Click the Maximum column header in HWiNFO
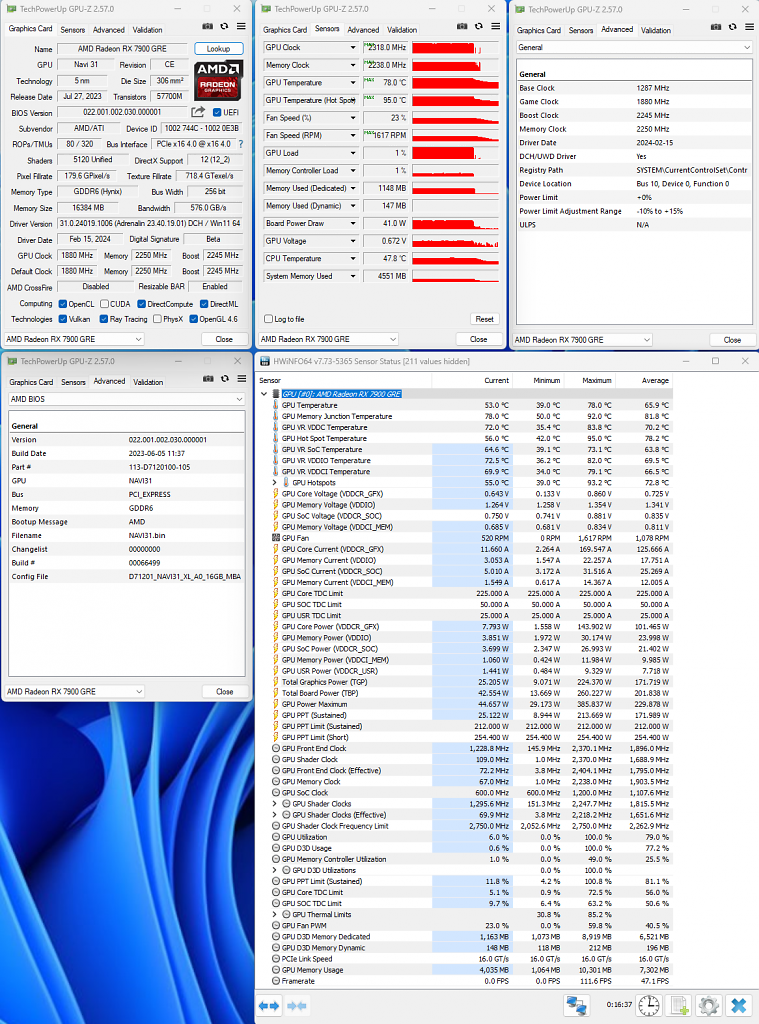This screenshot has width=759, height=1024. click(x=596, y=380)
